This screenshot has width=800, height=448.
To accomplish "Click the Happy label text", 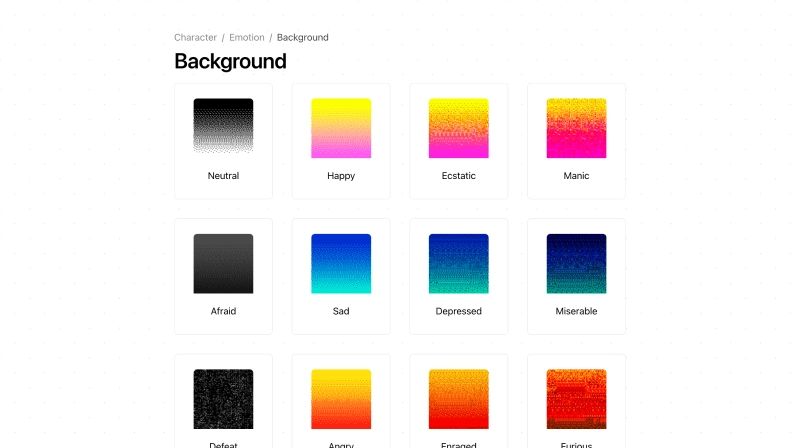I will point(341,176).
